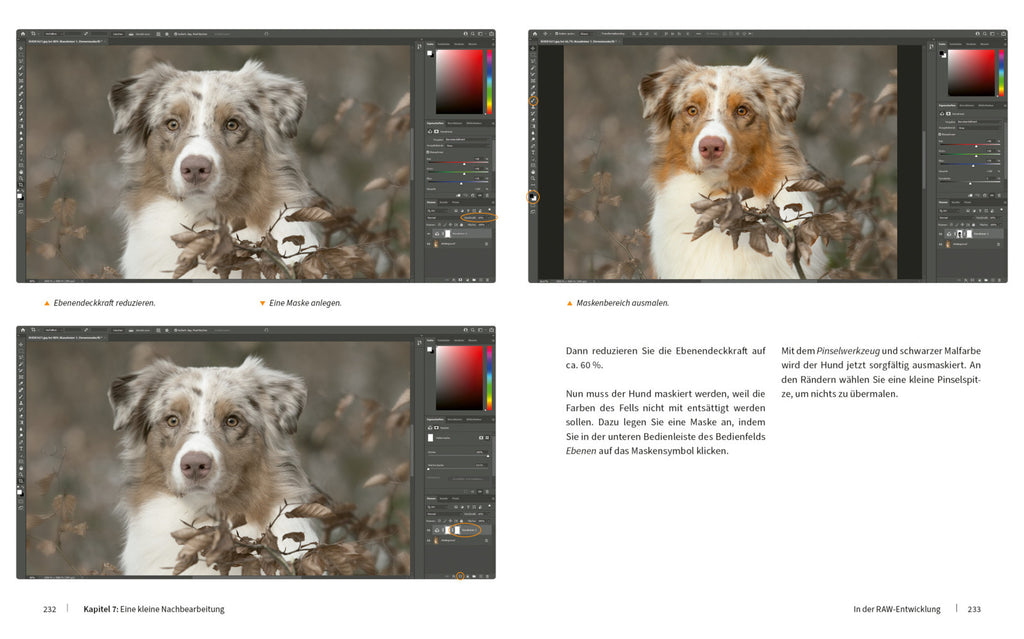Click circled add-mask icon in bottom-left Layers panel

tap(459, 576)
